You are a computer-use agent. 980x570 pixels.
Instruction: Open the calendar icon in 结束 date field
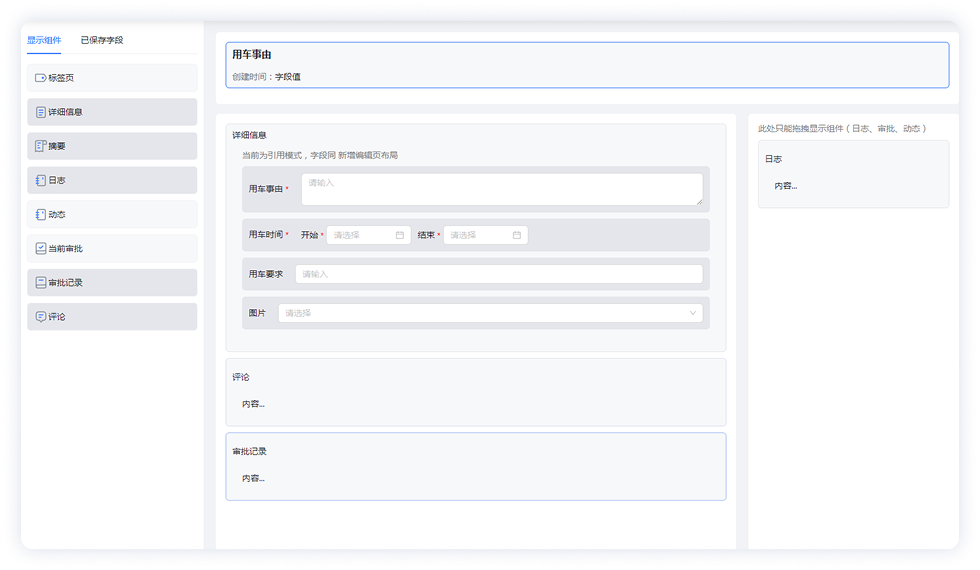tap(517, 235)
